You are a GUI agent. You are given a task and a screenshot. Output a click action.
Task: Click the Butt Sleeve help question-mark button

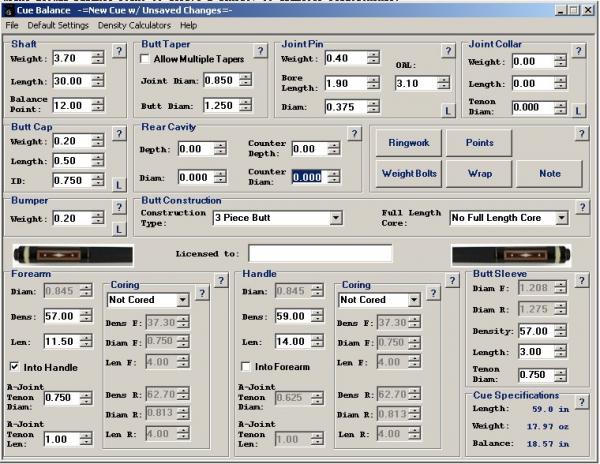click(x=581, y=281)
